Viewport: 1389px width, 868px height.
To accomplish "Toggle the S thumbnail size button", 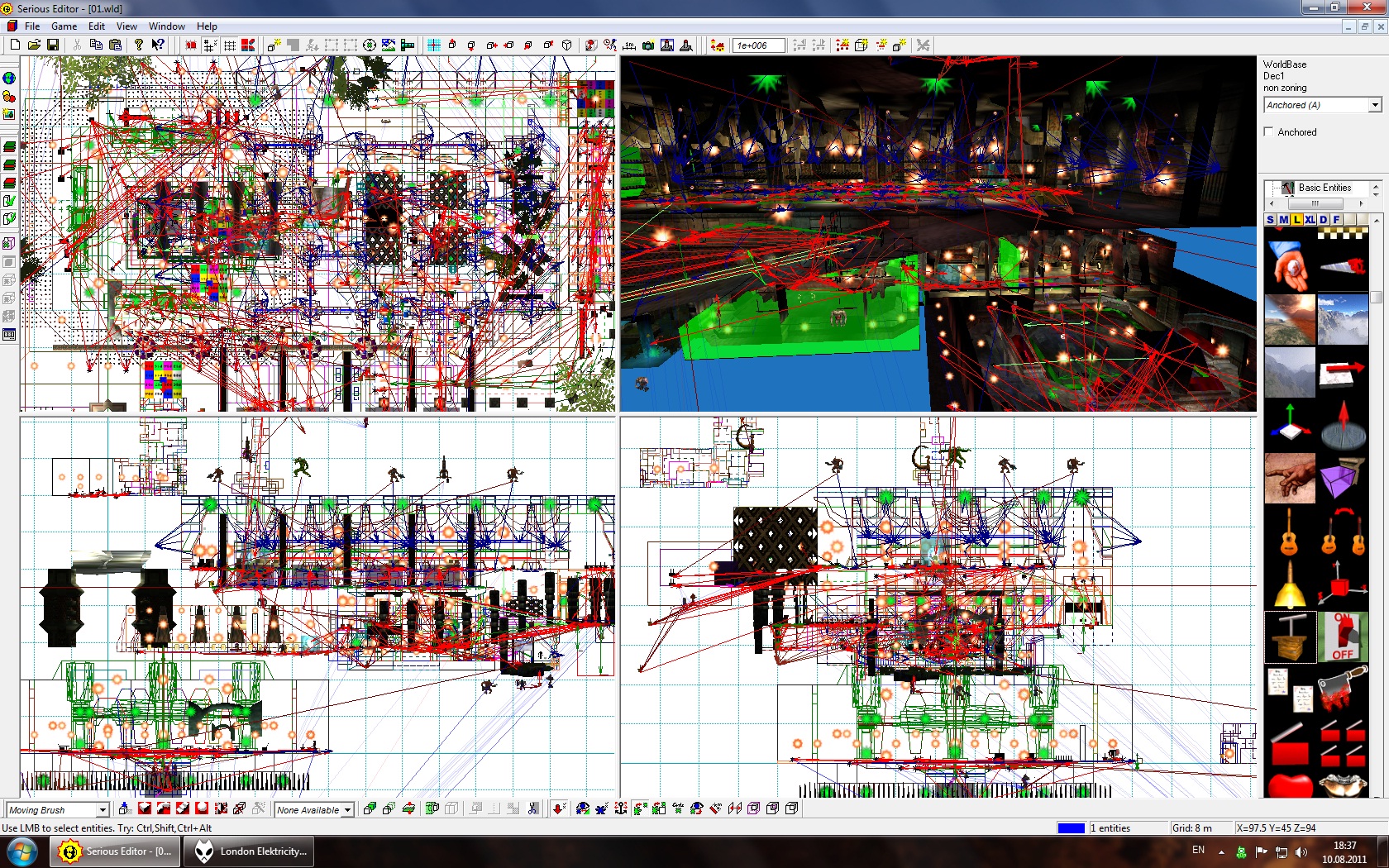I will coord(1271,220).
